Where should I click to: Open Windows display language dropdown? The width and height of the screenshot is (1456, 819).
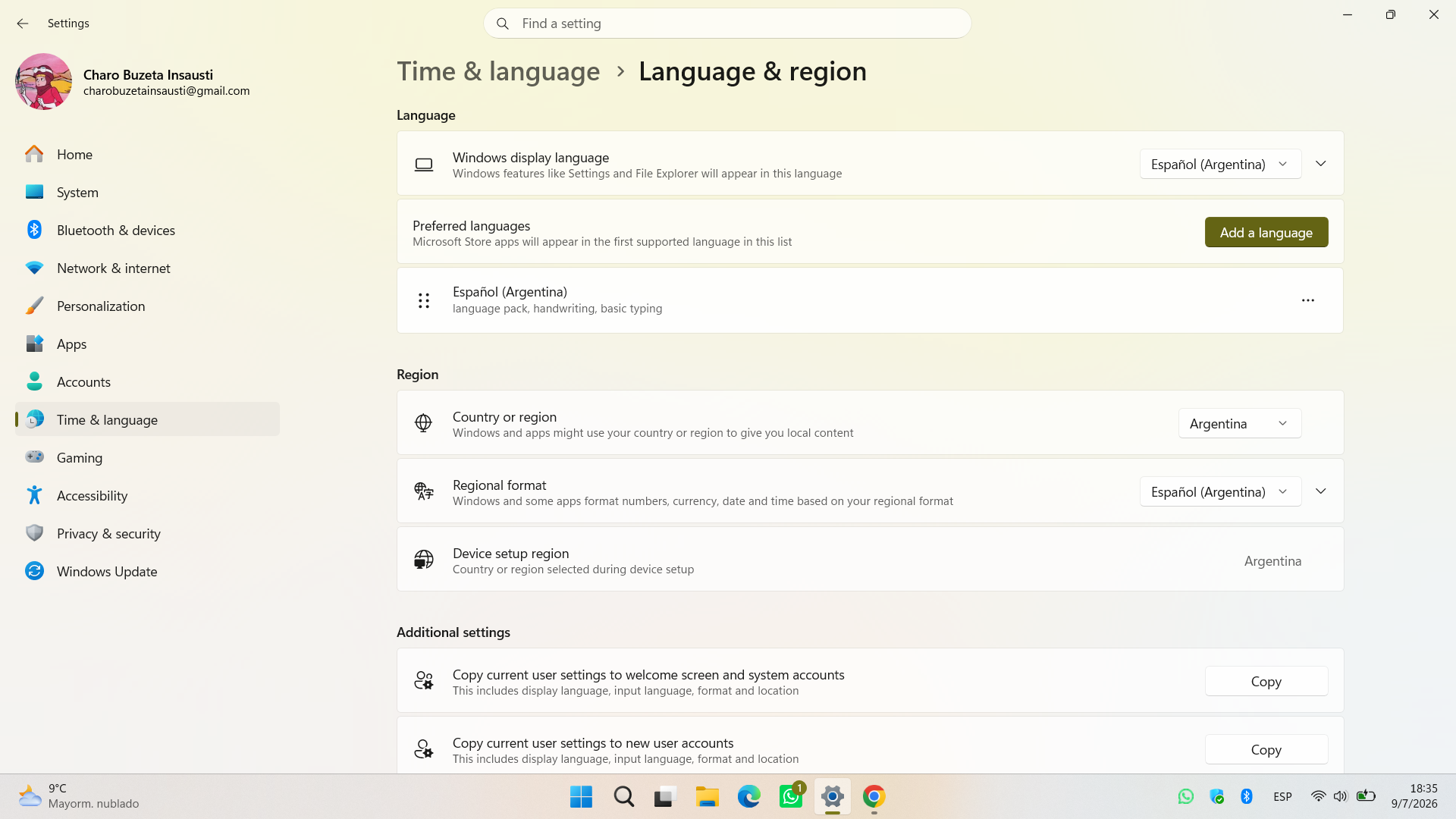1220,164
